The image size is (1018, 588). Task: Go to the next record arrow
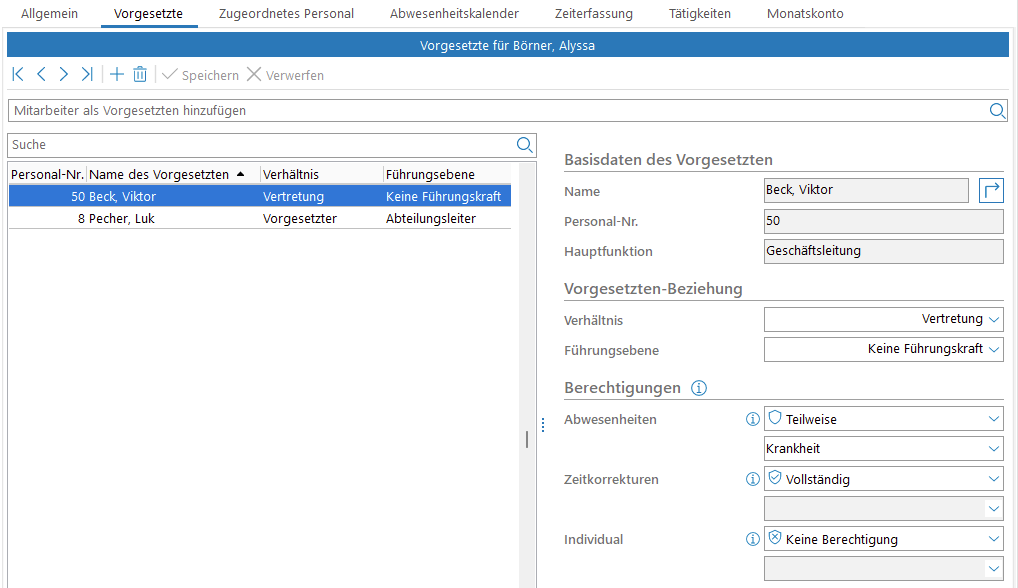click(x=64, y=75)
